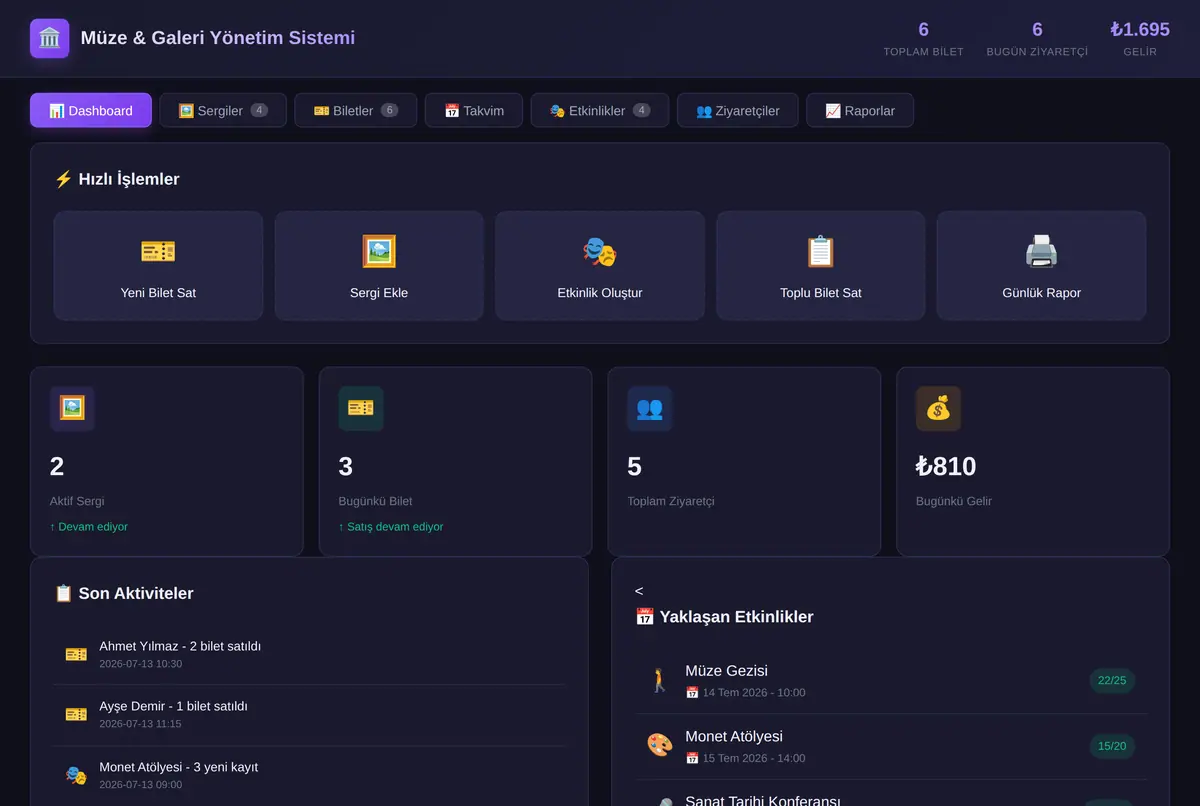
Task: Switch to the Sergiler tab
Action: (223, 110)
